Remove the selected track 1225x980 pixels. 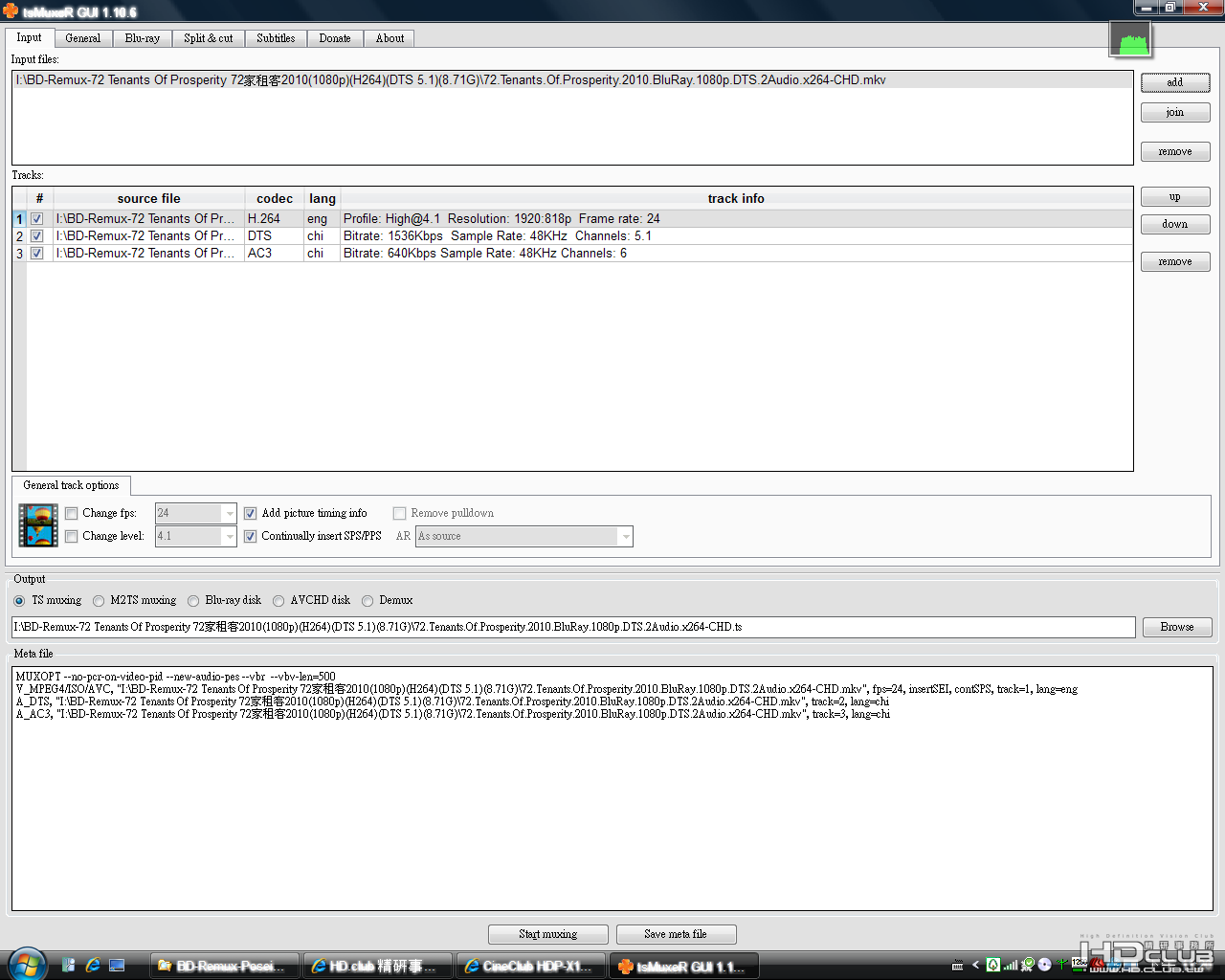[1175, 261]
